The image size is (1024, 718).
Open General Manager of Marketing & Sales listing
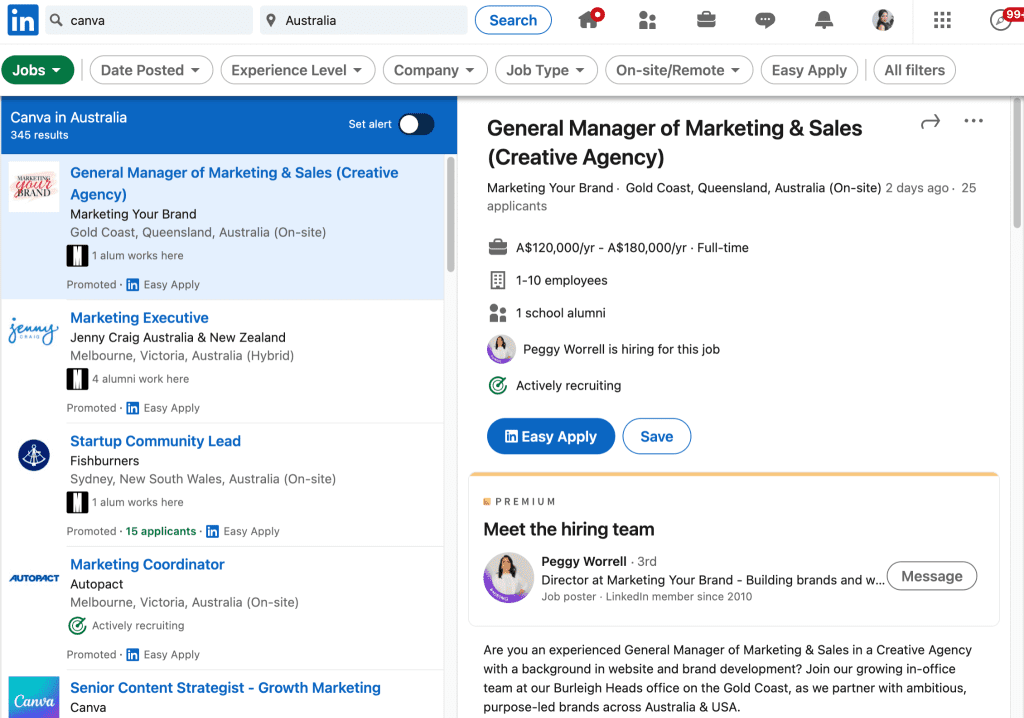[x=234, y=183]
